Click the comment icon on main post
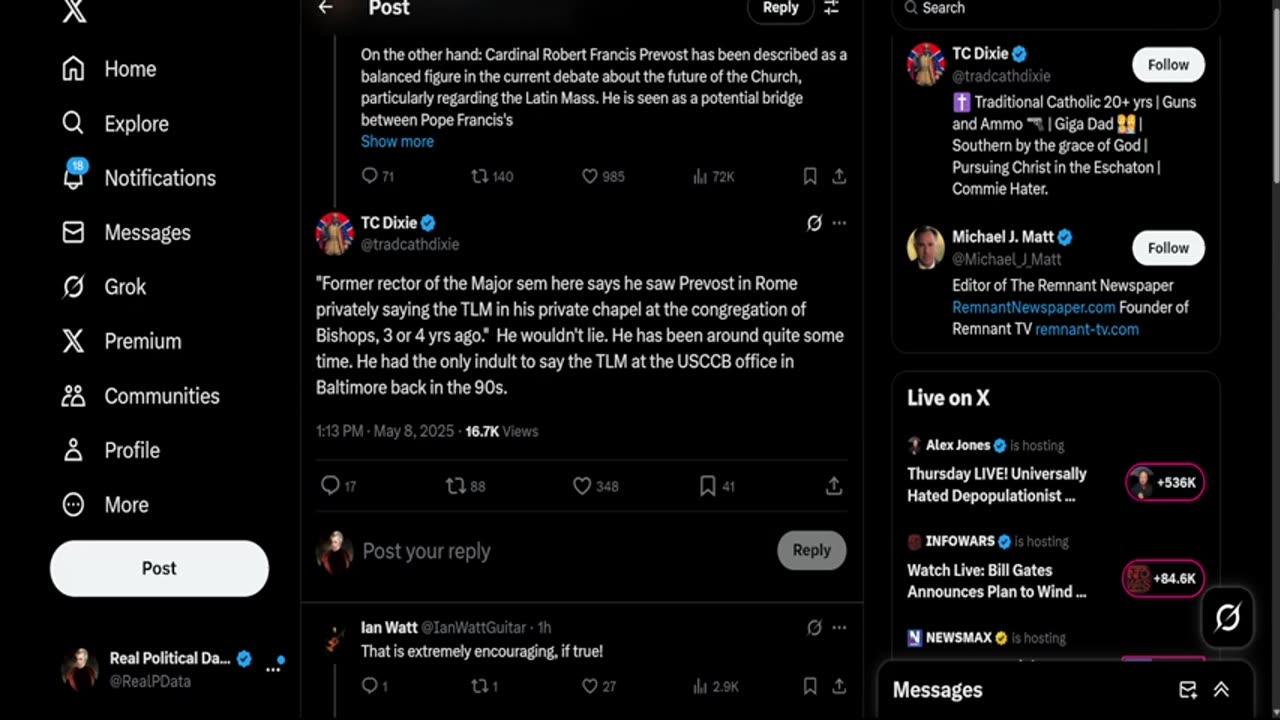The image size is (1280, 720). coord(330,486)
